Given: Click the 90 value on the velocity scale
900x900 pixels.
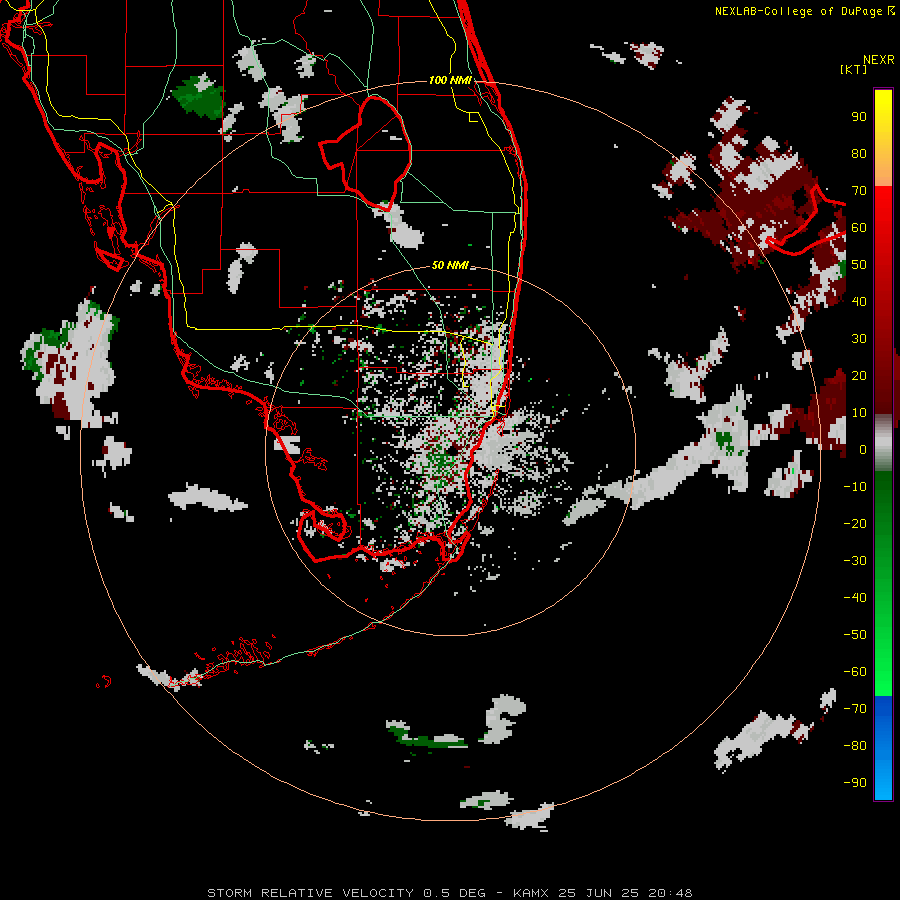Looking at the screenshot, I should 859,117.
